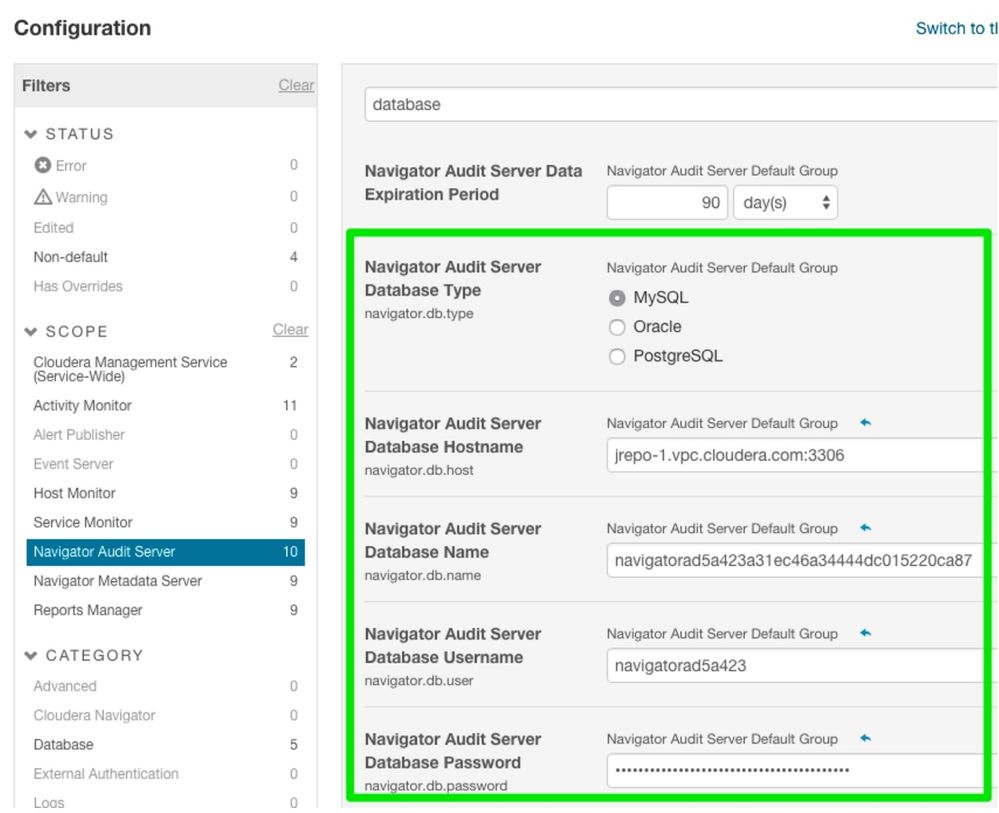Screen dimensions: 999x813
Task: Clear all filters link at top
Action: point(296,86)
